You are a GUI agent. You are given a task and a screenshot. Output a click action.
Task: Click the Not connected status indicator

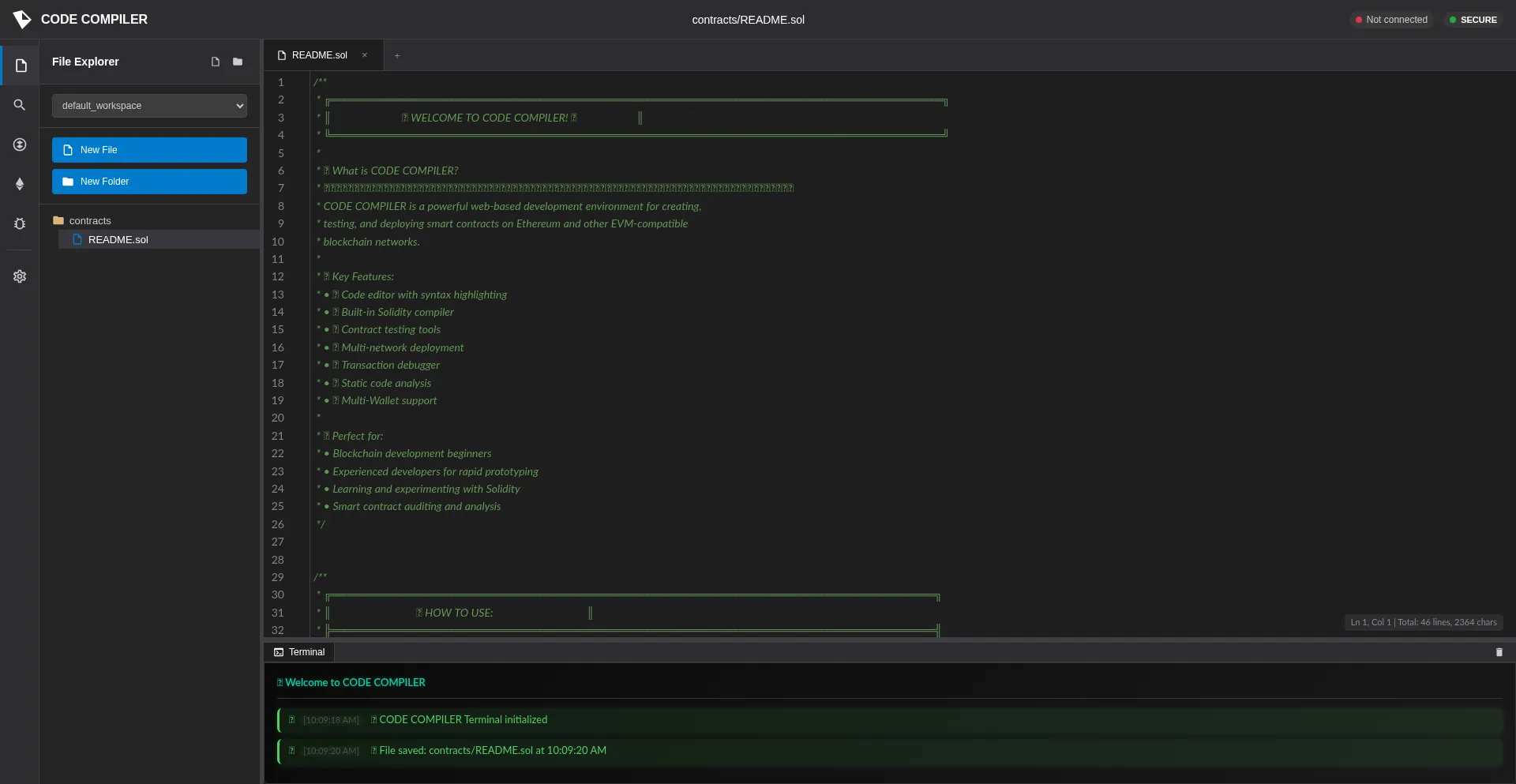1391,20
